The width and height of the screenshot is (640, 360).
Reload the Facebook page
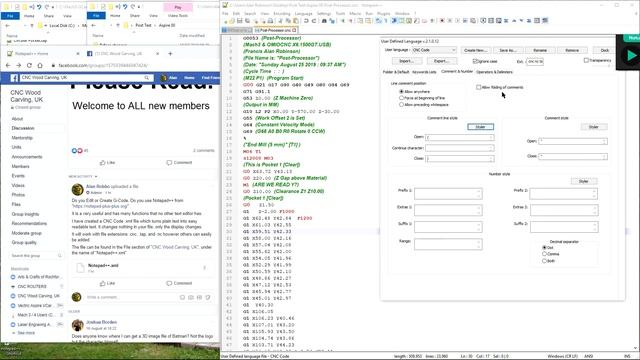pos(29,65)
